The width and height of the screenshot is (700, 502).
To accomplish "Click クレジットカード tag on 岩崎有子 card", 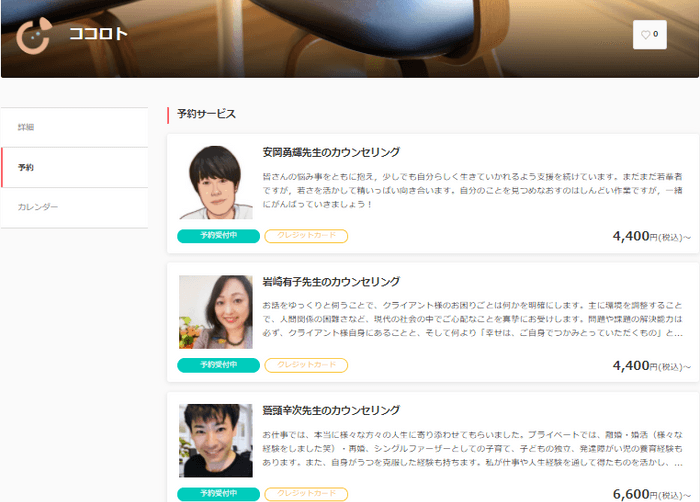I will tap(306, 365).
